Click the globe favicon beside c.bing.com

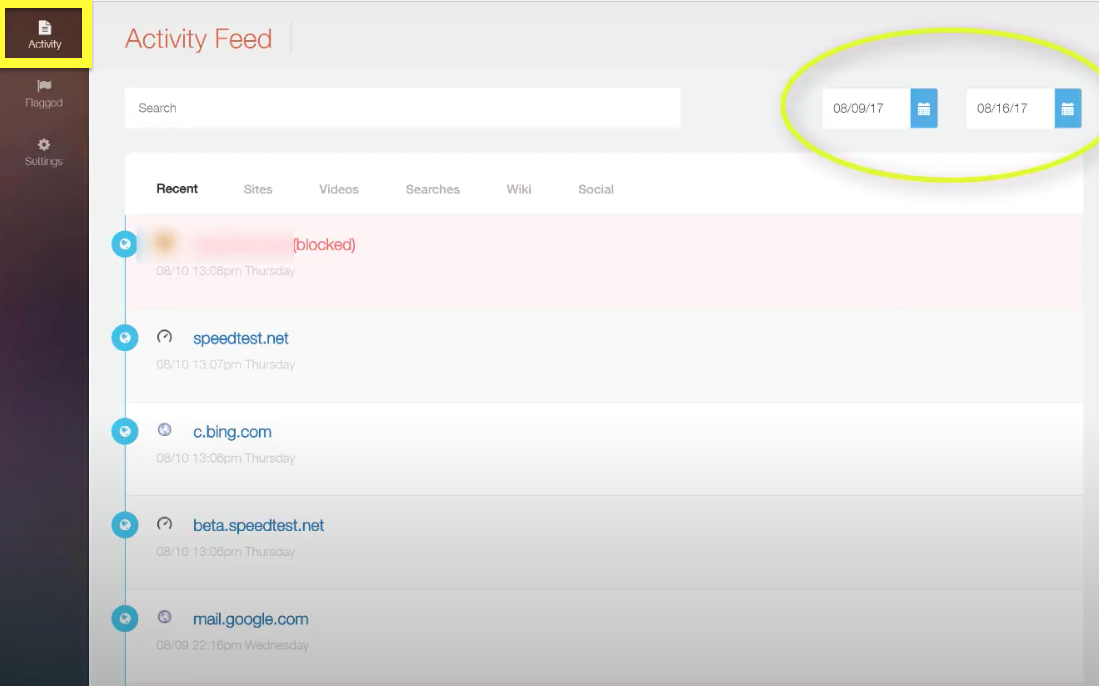point(165,430)
